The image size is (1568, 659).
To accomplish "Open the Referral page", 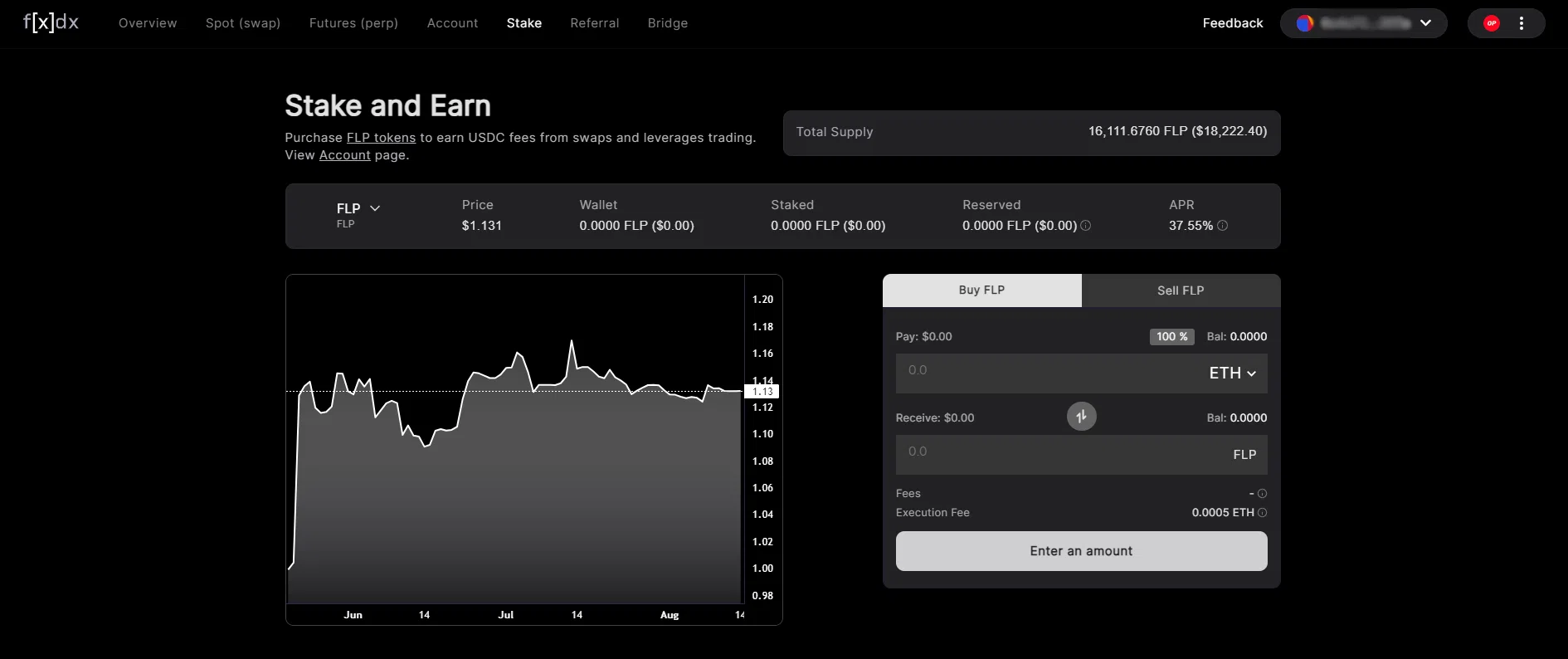I will (x=595, y=23).
